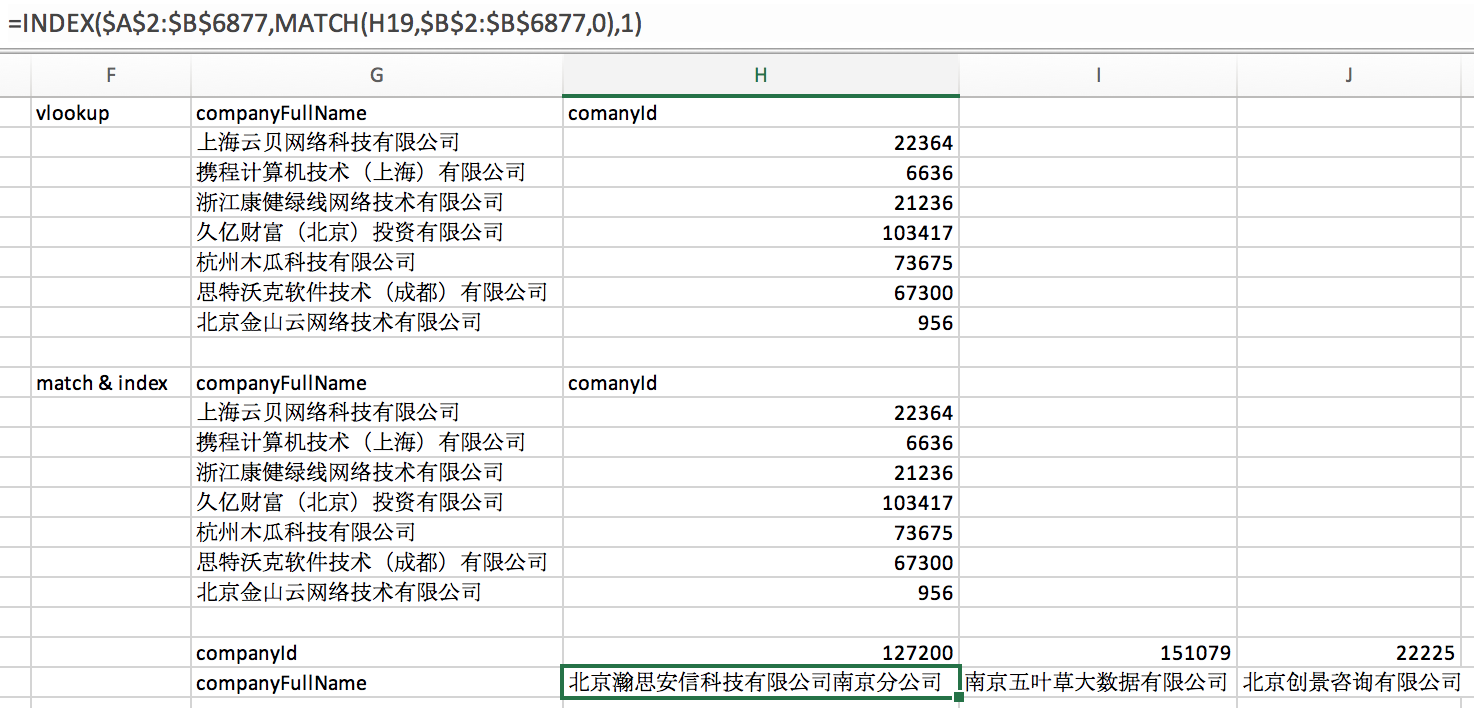Click 思特沃克软件技术（成都）有限公司 in the vlookup table
The width and height of the screenshot is (1474, 708).
click(x=376, y=293)
